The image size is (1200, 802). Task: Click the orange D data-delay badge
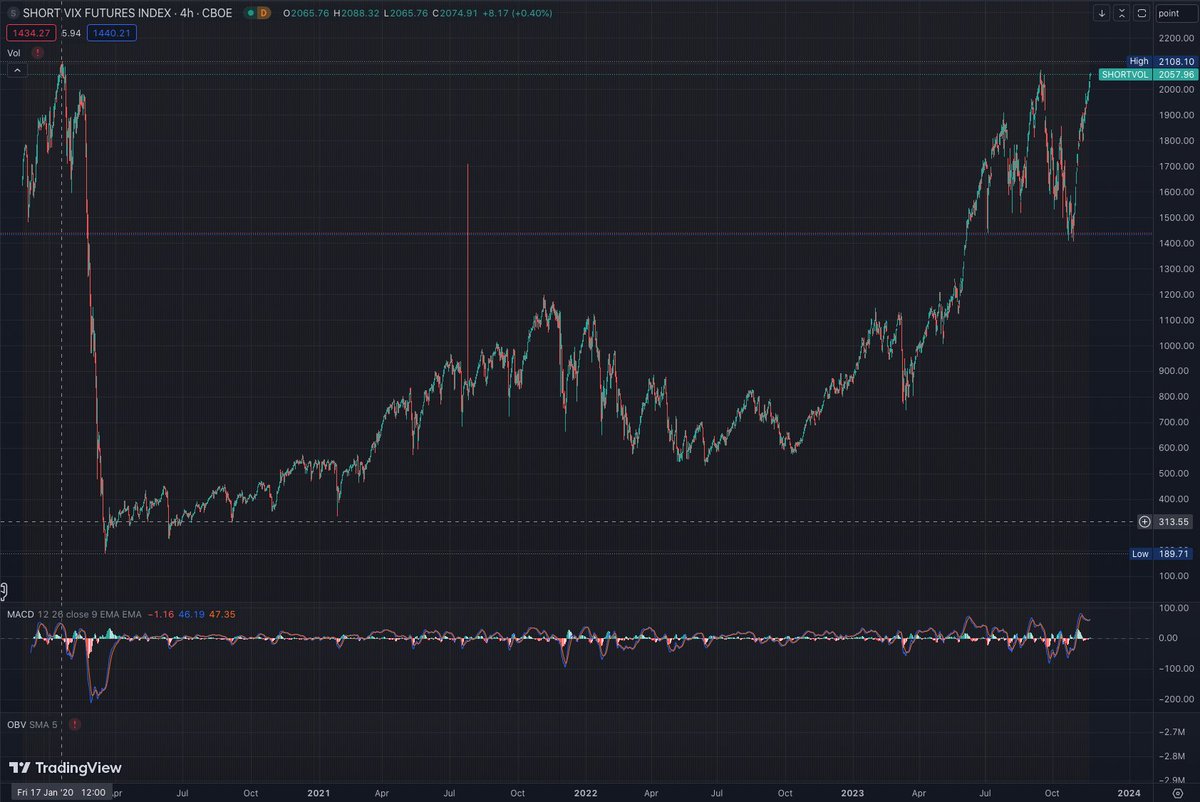[263, 13]
